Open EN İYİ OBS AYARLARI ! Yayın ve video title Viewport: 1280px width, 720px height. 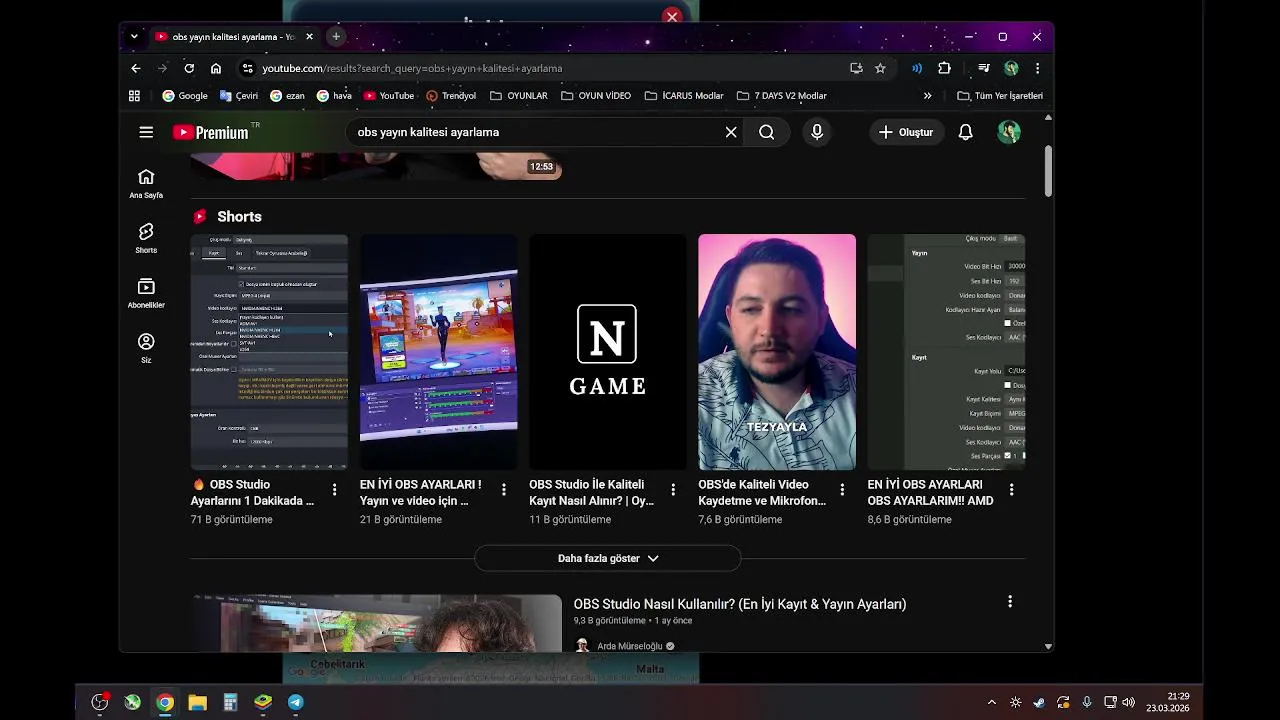pos(421,492)
